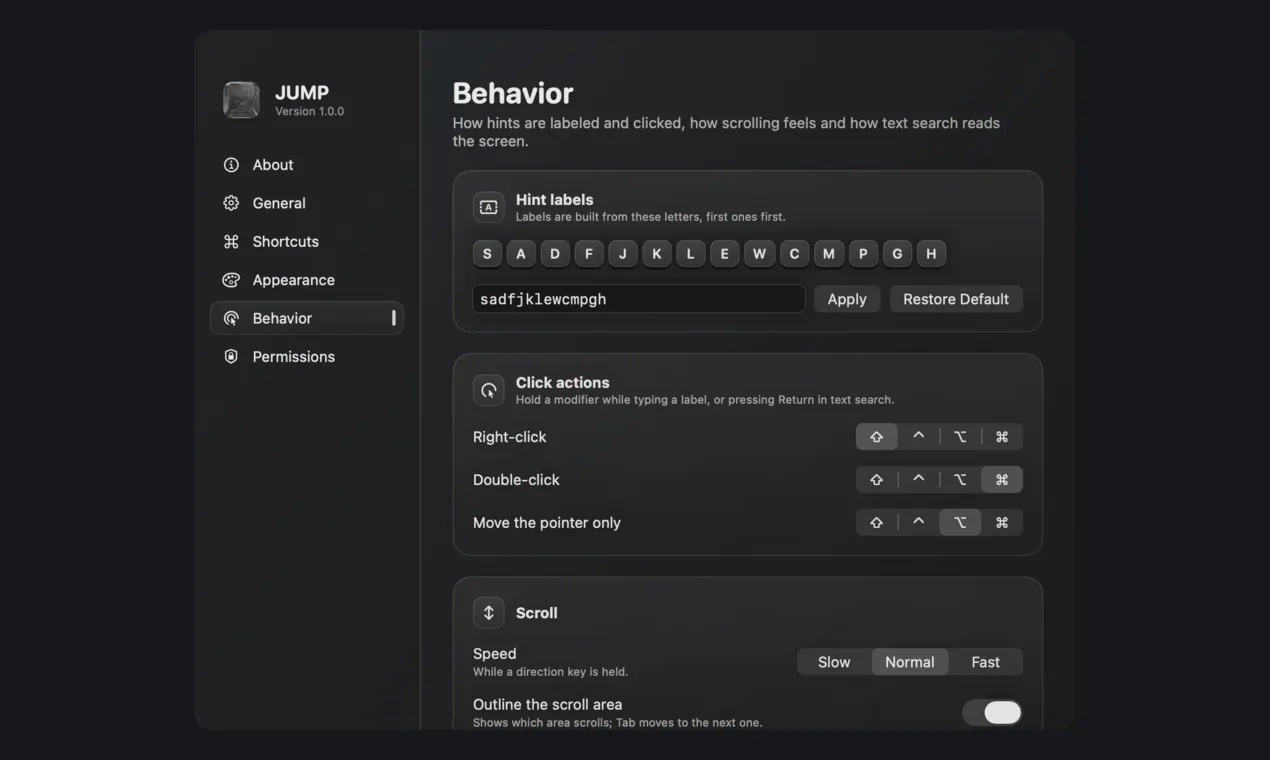The height and width of the screenshot is (760, 1270).
Task: Click the JUMP app logo icon
Action: pyautogui.click(x=241, y=100)
